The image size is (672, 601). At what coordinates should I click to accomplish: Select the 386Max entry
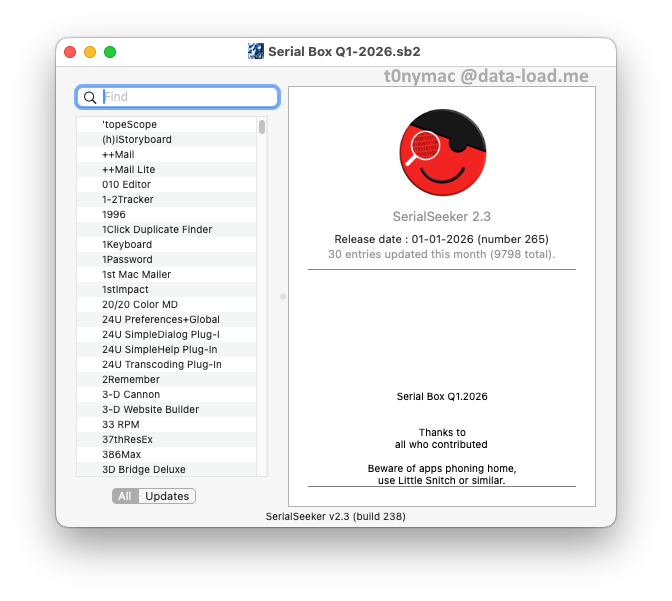[x=167, y=454]
